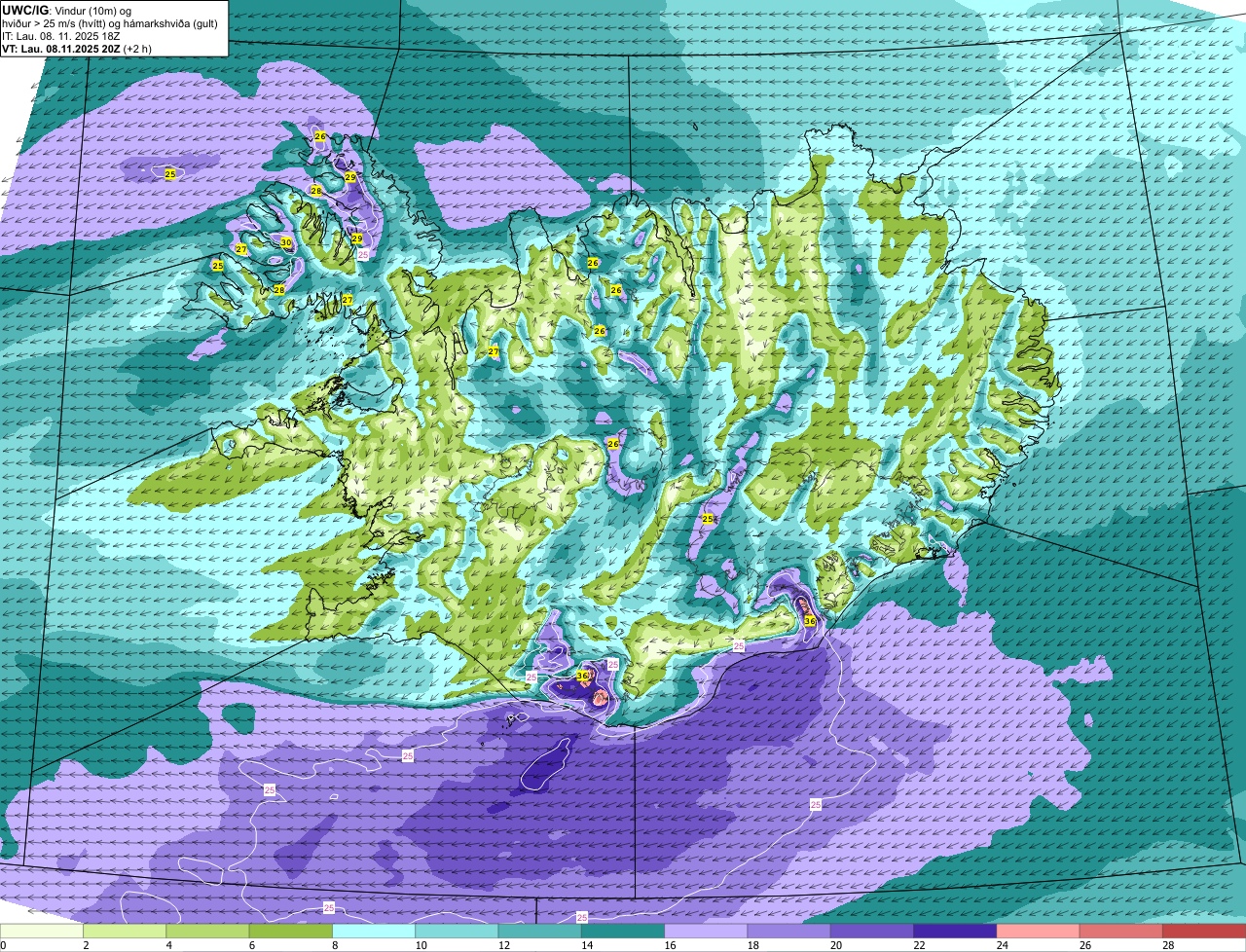The image size is (1246, 952).
Task: Select the 18–20 m/s purple legend swatch
Action: pos(789,932)
